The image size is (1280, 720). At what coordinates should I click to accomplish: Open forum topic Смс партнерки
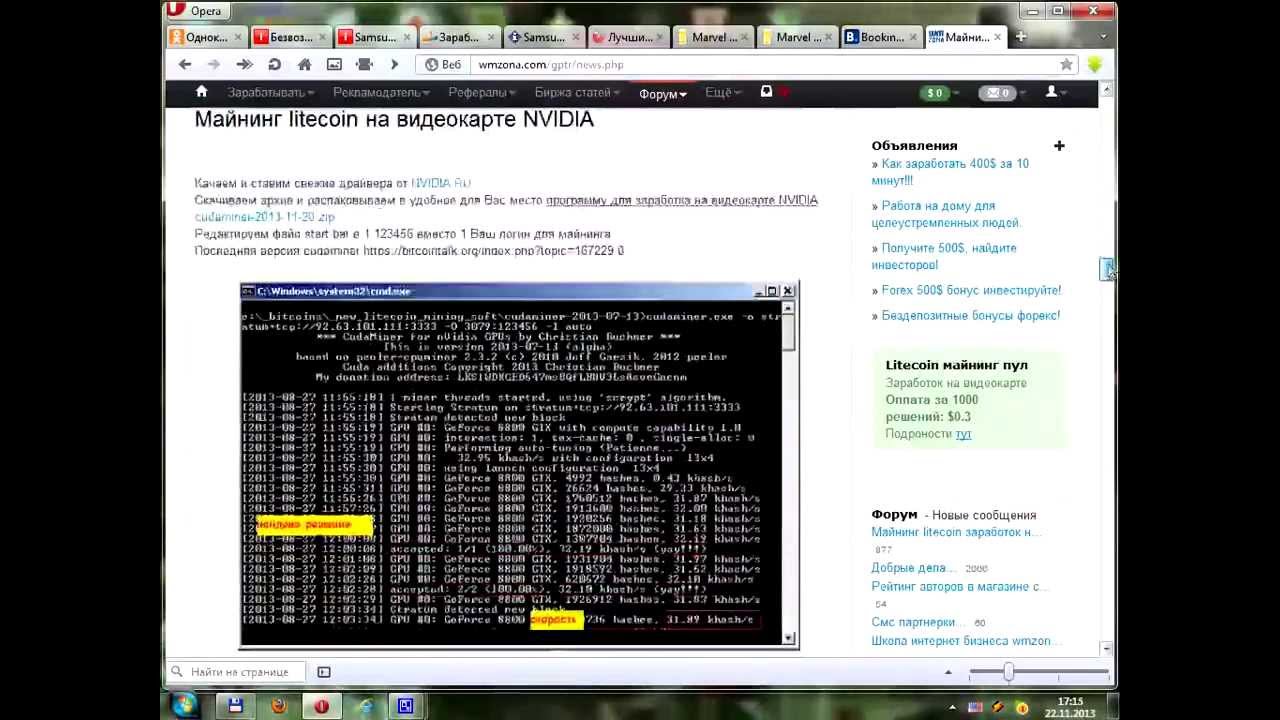coord(916,622)
